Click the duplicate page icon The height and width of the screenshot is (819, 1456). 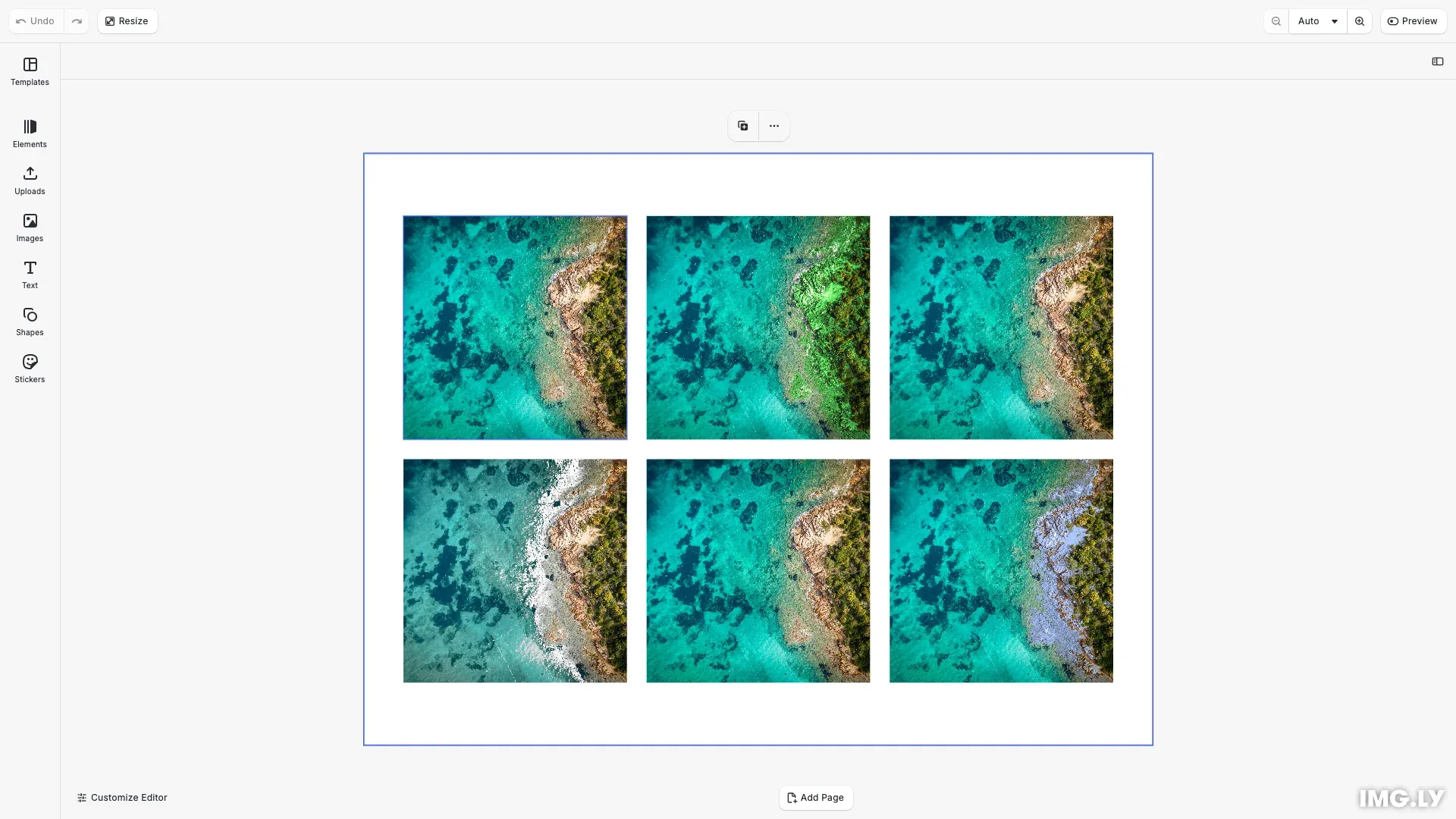[743, 126]
